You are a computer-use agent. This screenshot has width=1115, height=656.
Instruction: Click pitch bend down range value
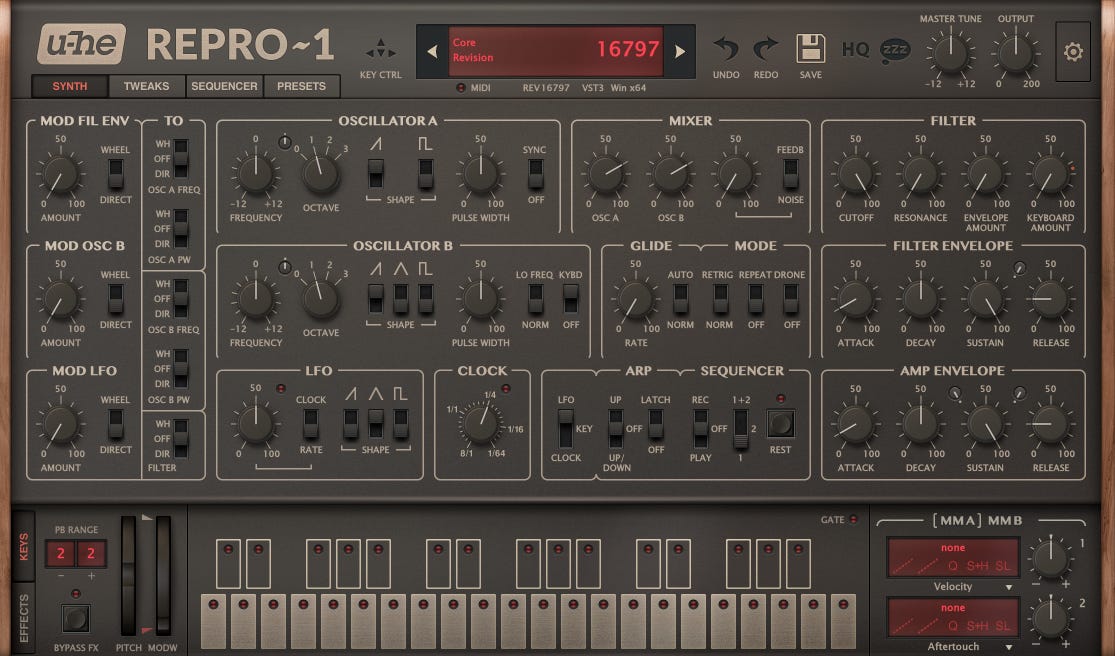pyautogui.click(x=60, y=554)
